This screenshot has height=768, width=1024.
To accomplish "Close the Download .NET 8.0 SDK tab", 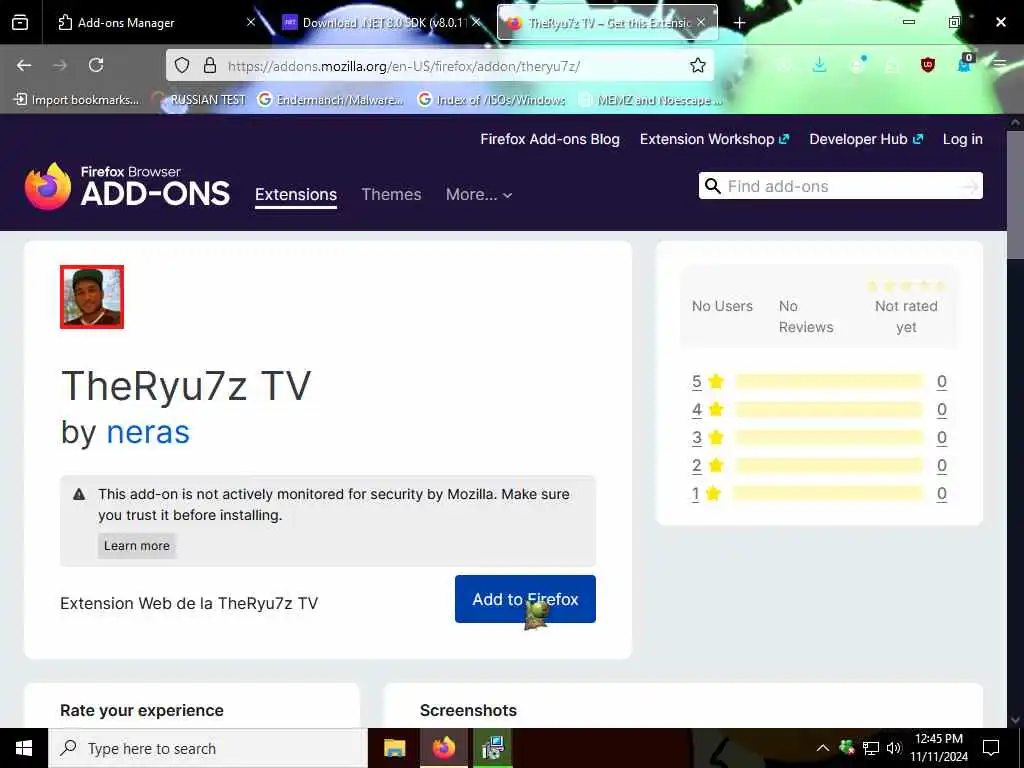I will (x=476, y=22).
